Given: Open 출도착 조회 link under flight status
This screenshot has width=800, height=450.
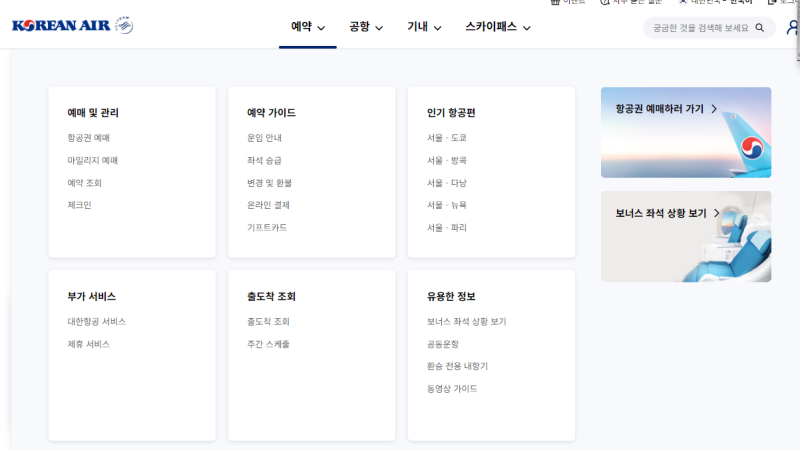Looking at the screenshot, I should point(268,321).
